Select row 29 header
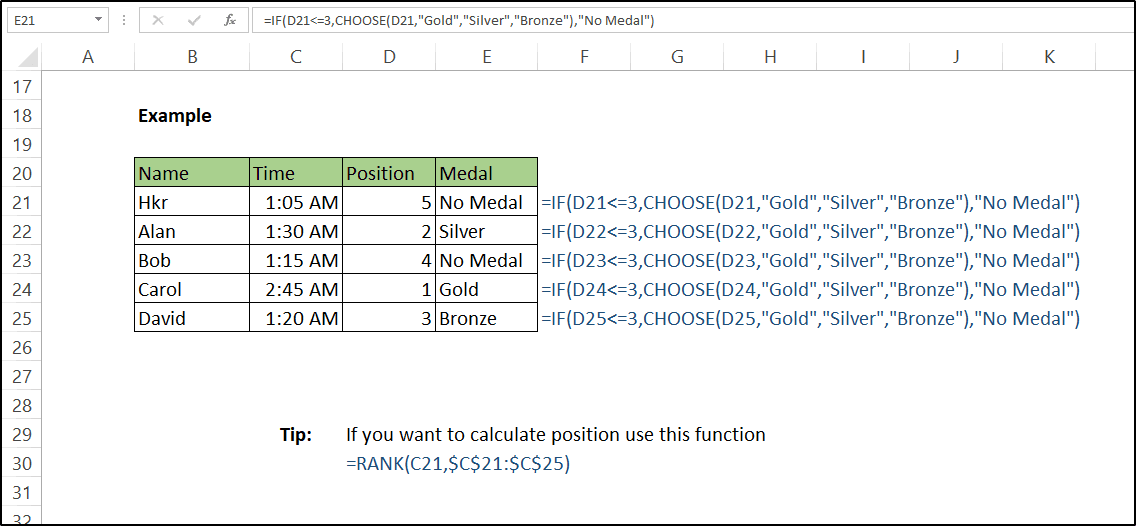 [23, 435]
